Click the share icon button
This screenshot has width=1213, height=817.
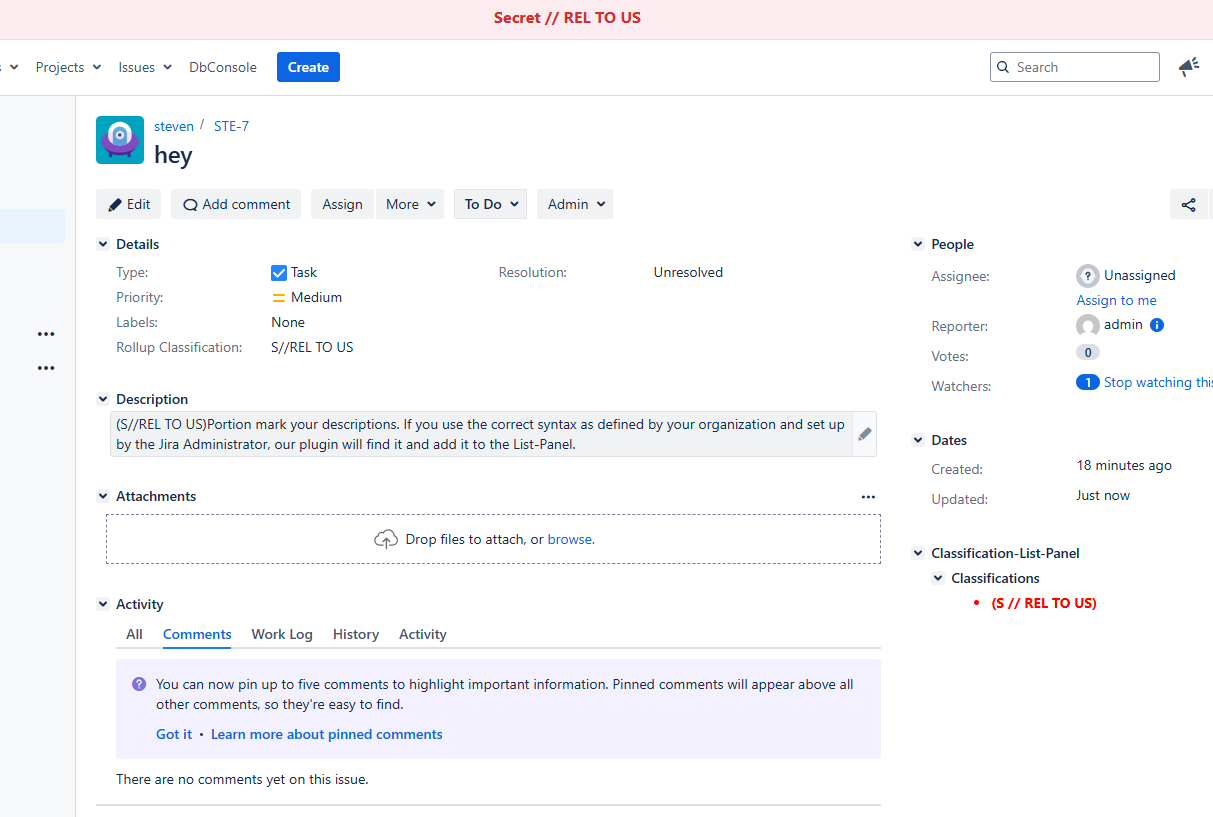point(1188,205)
